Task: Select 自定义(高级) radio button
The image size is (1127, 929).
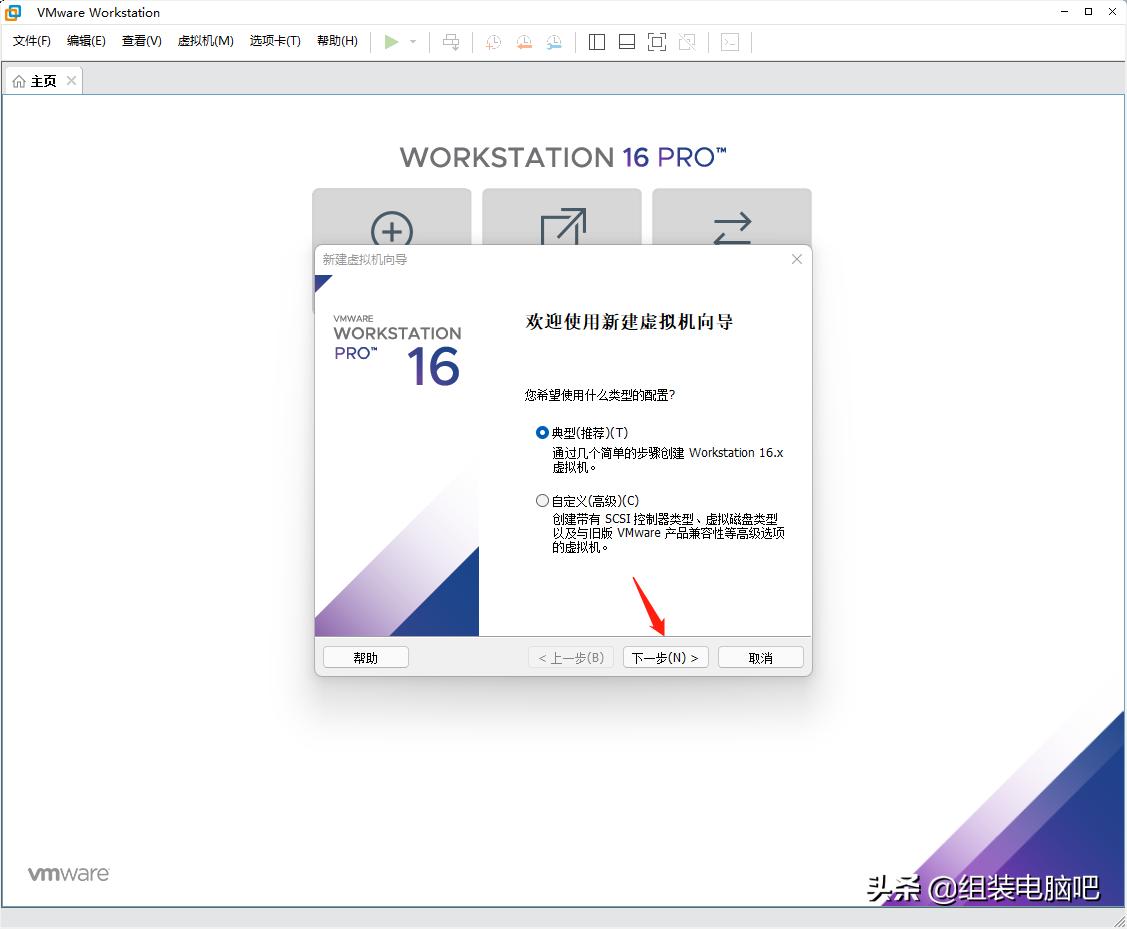Action: [x=541, y=500]
